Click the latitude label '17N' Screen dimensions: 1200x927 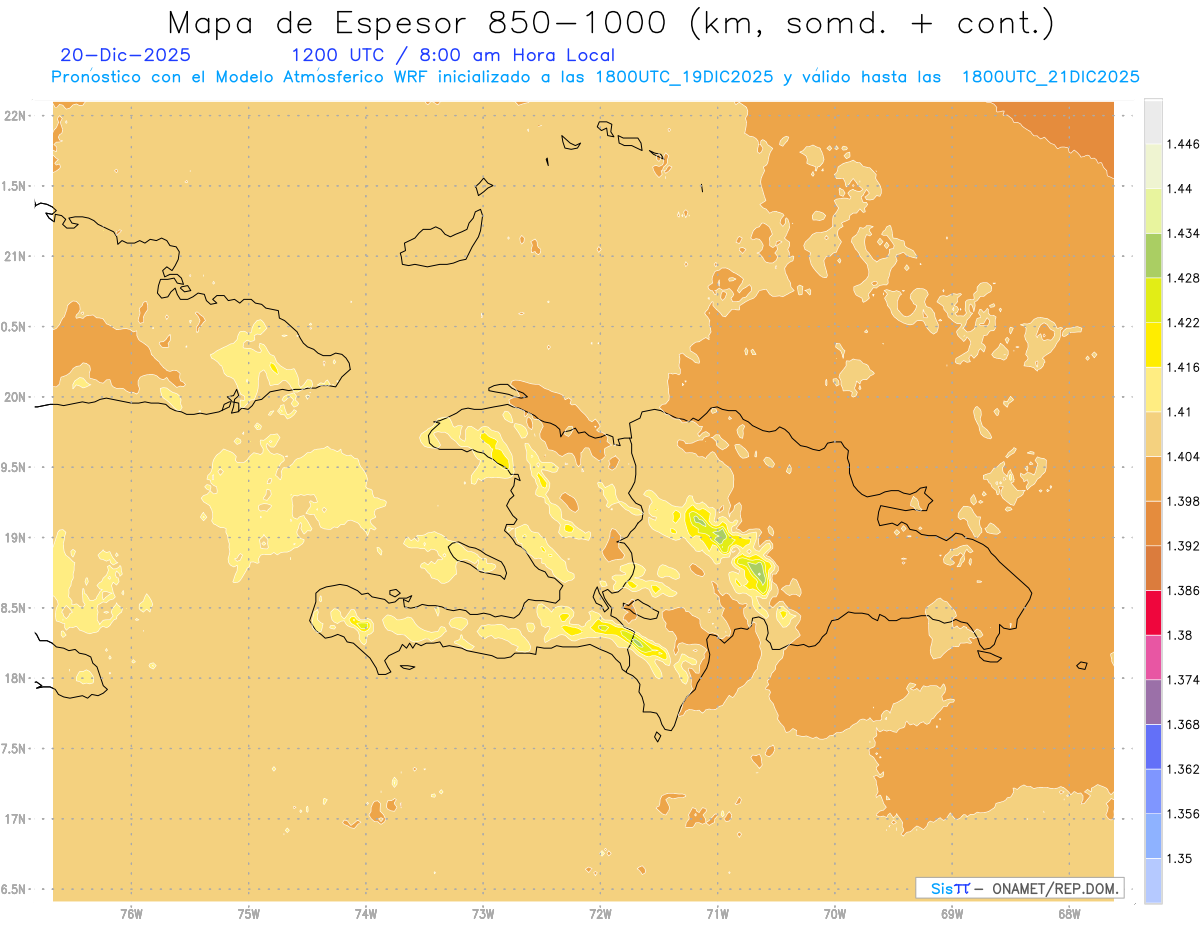[x=17, y=819]
